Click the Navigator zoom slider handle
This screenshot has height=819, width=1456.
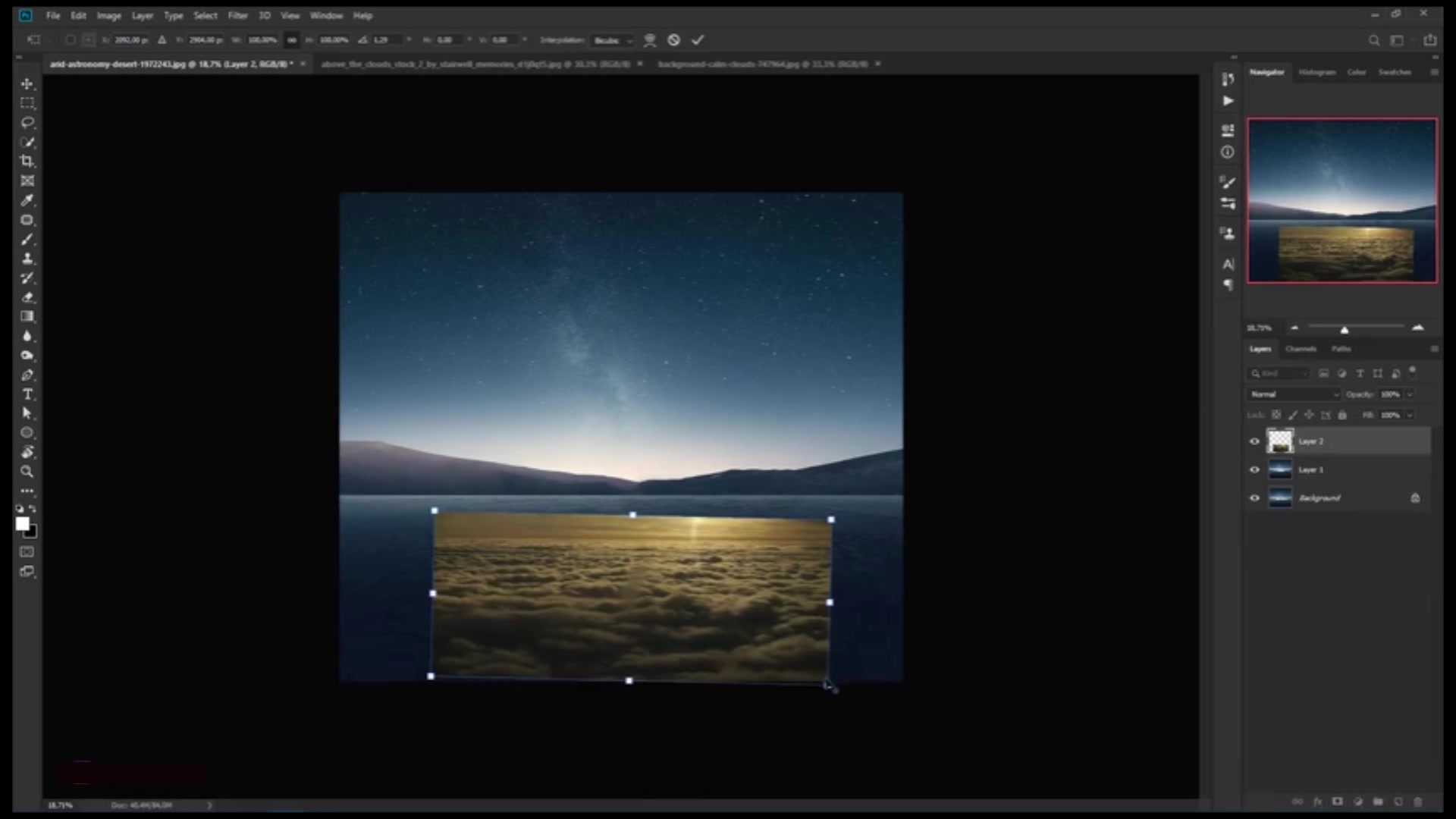pos(1345,330)
